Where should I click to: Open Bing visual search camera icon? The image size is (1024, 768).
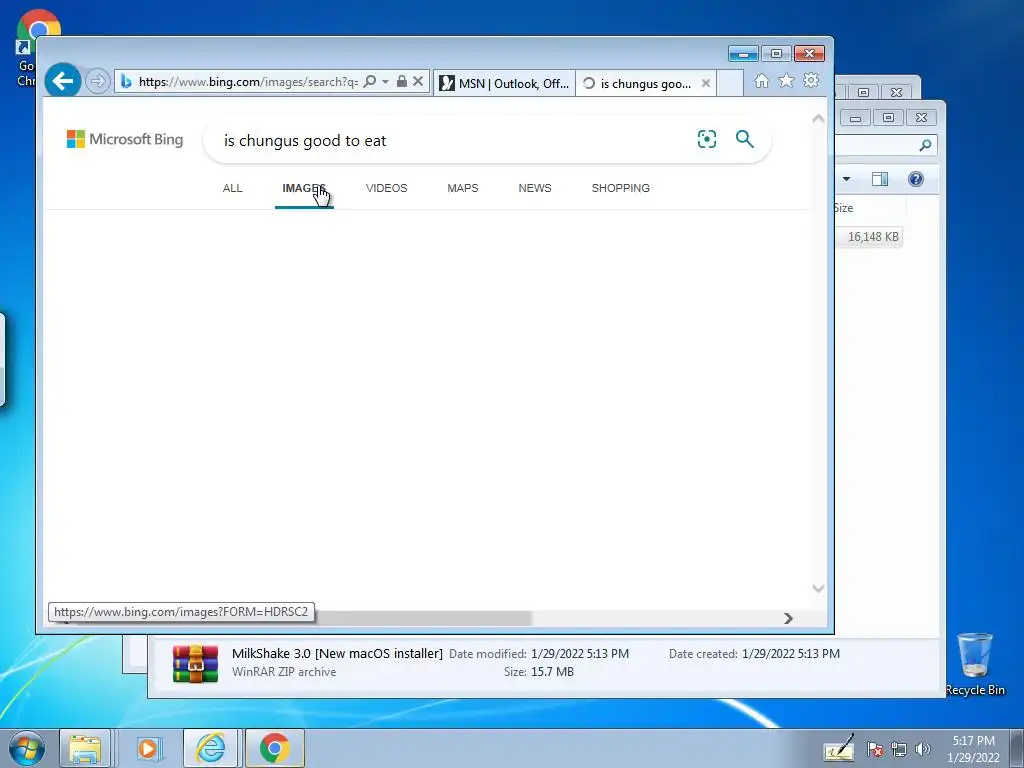click(x=707, y=138)
